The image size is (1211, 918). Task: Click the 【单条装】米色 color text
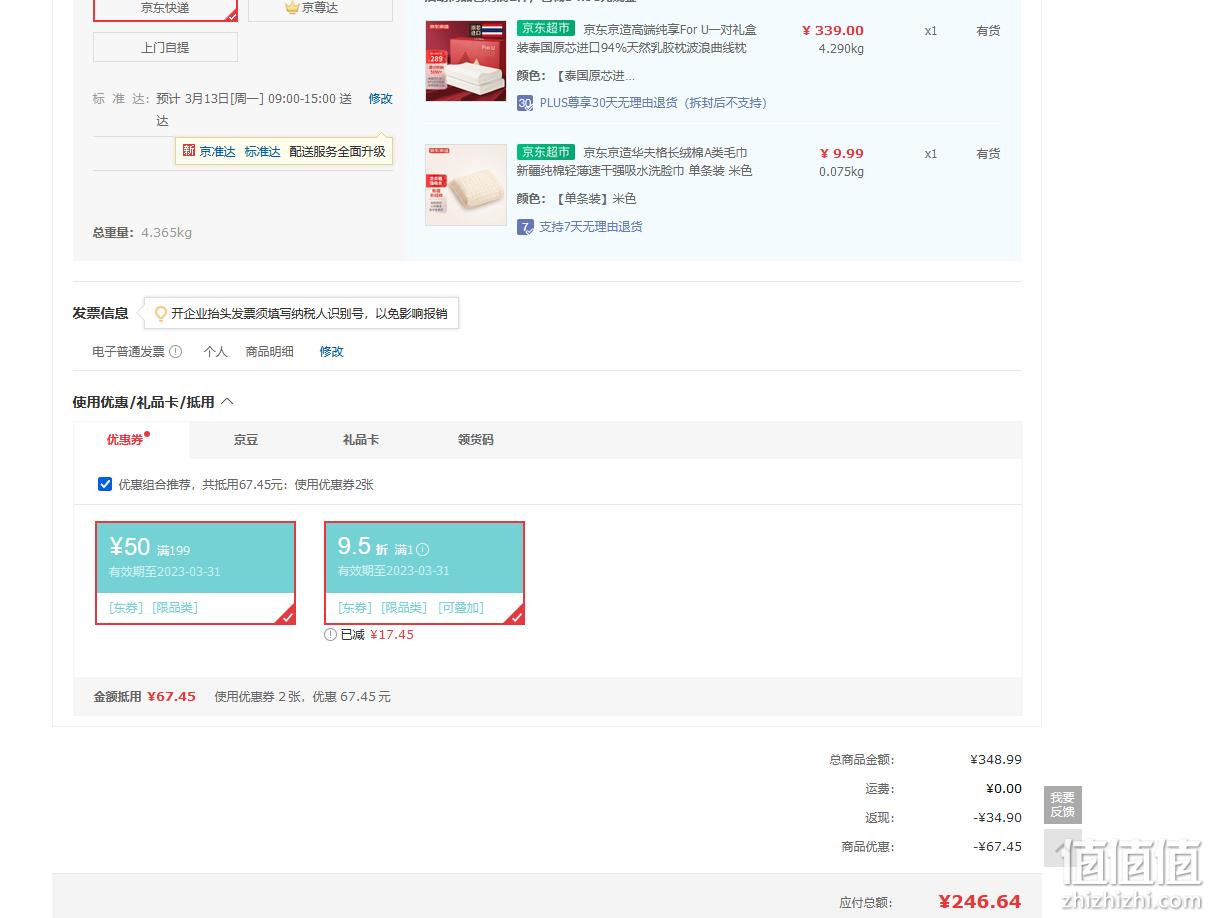(594, 199)
